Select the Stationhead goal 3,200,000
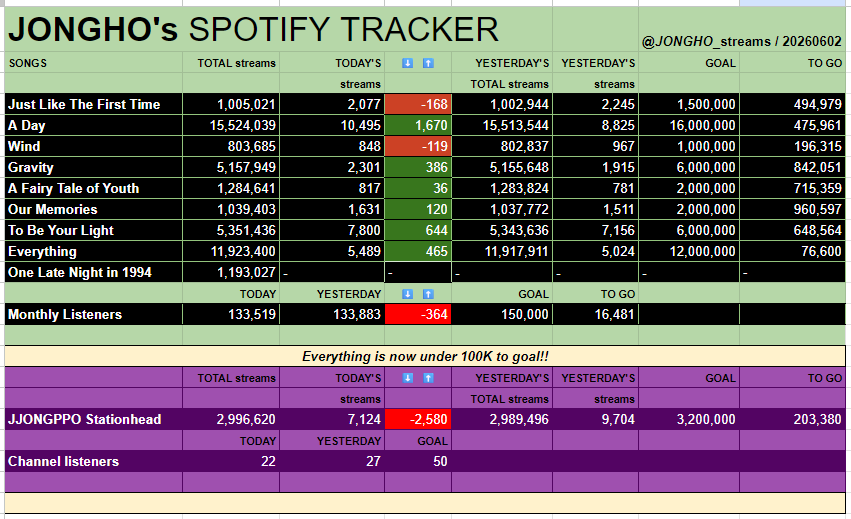851x519 pixels. [x=689, y=419]
